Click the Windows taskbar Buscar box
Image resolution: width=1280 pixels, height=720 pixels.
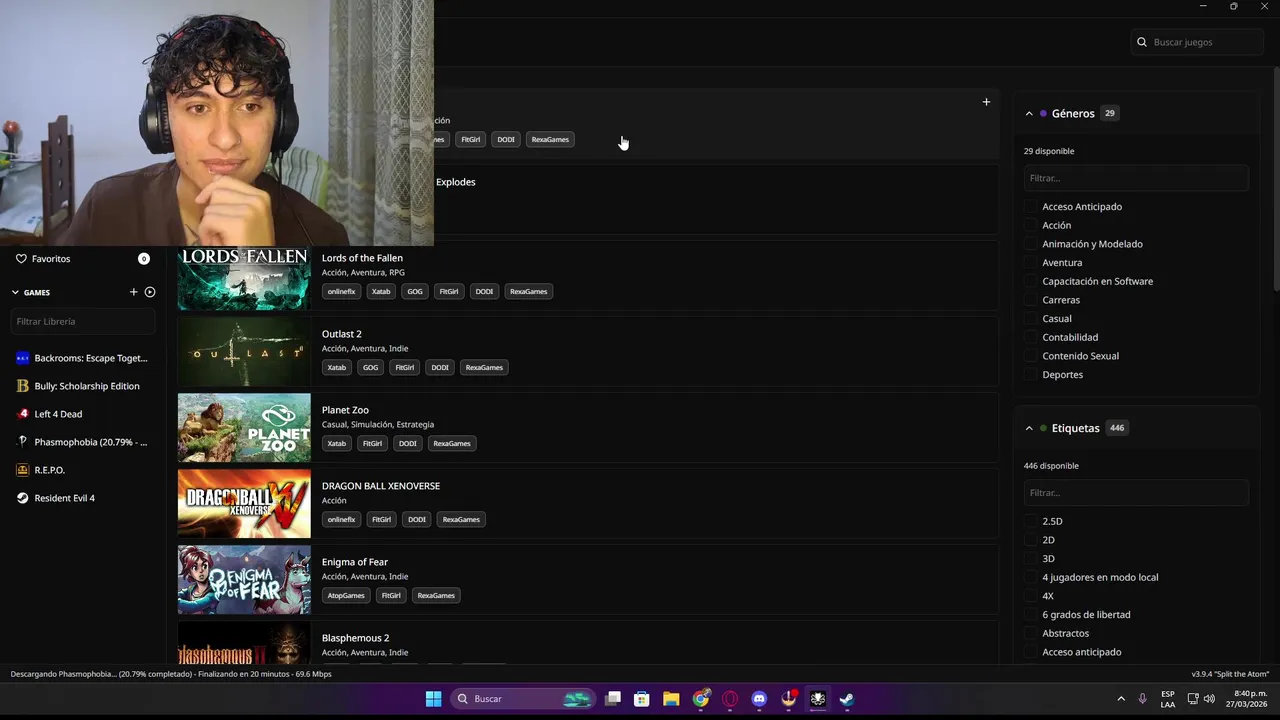tap(522, 699)
